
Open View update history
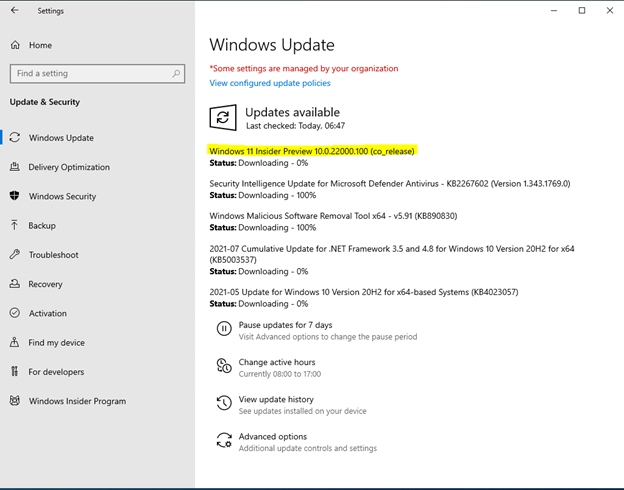tap(276, 399)
